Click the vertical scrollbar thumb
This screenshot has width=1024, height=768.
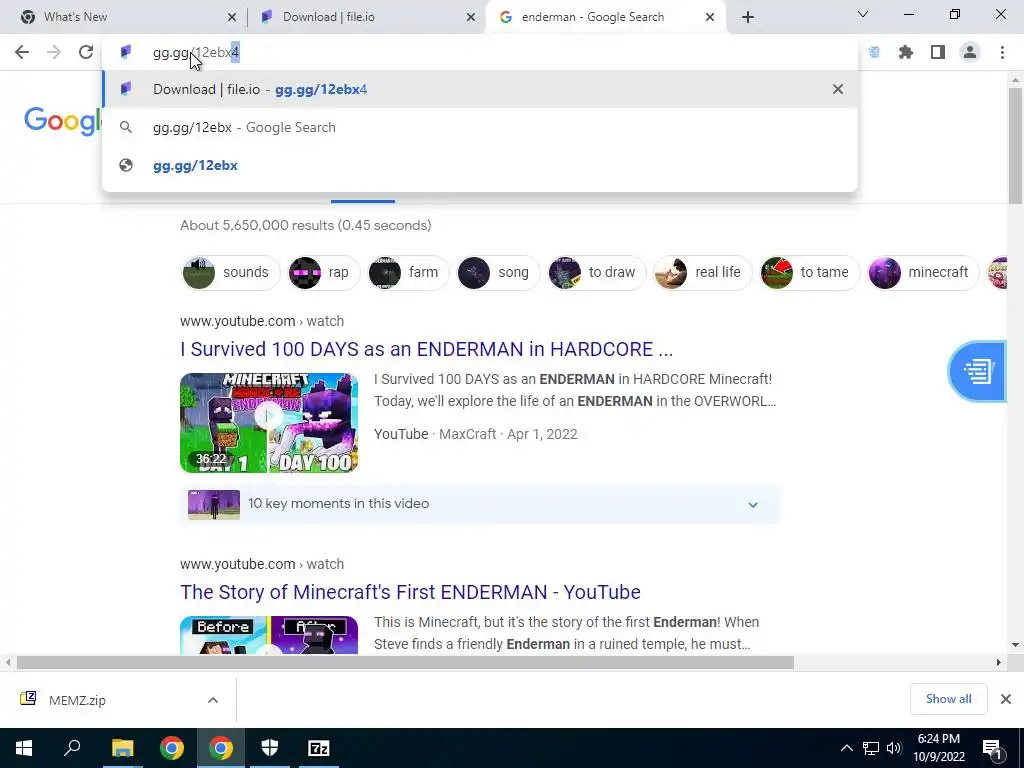tap(1015, 145)
